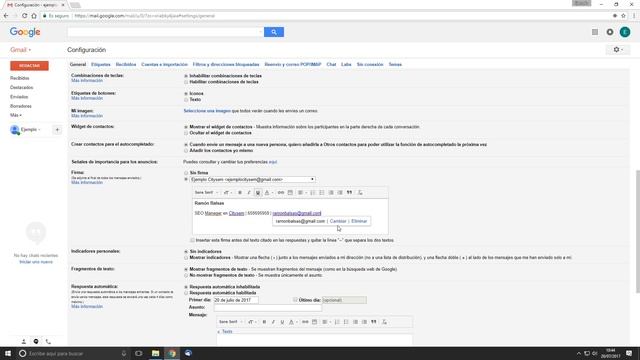Open auto-reply message font family dropdown
640x360 pixels.
(x=230, y=322)
